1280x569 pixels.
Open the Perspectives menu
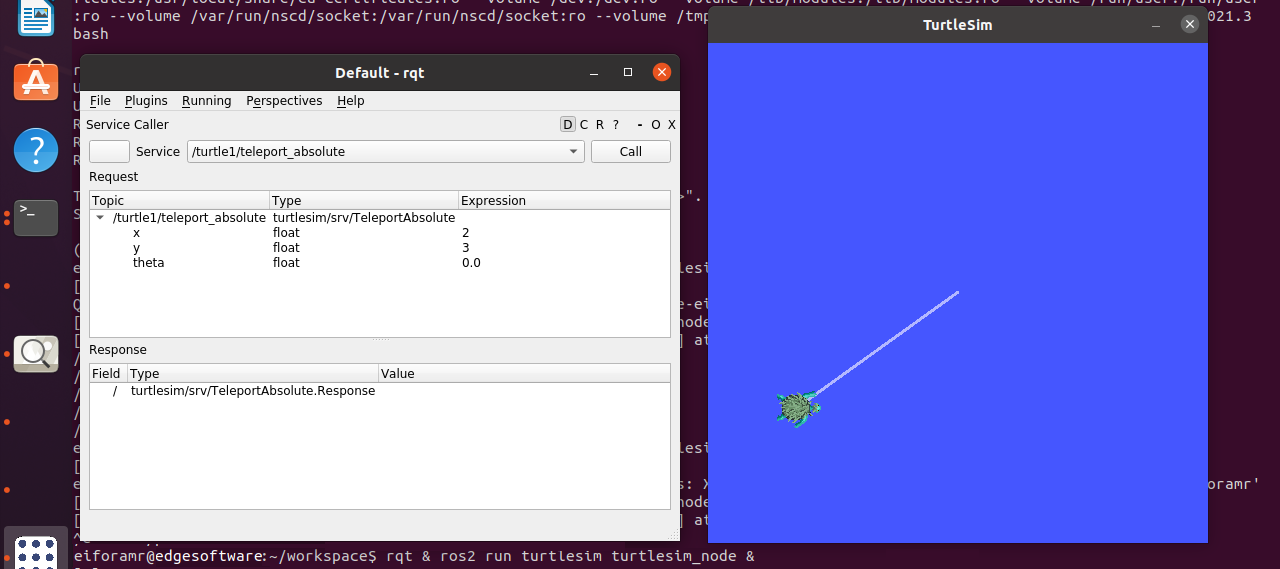tap(284, 101)
